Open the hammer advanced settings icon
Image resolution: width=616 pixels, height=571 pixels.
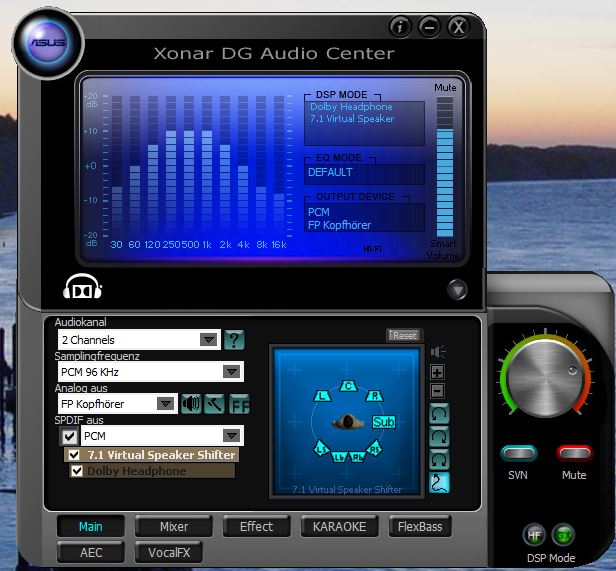[x=214, y=404]
